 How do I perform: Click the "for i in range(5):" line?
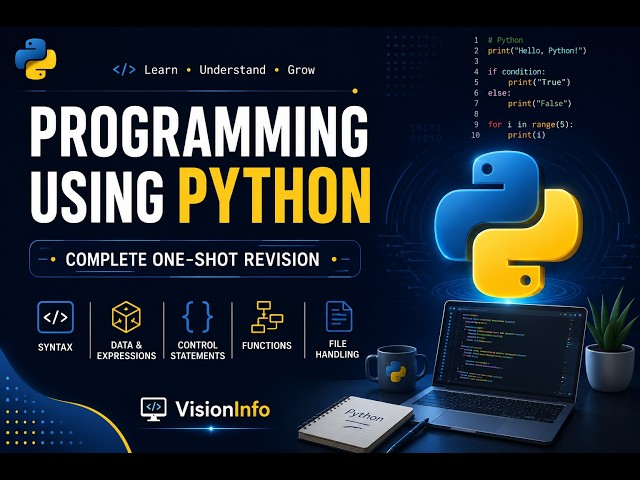(531, 124)
